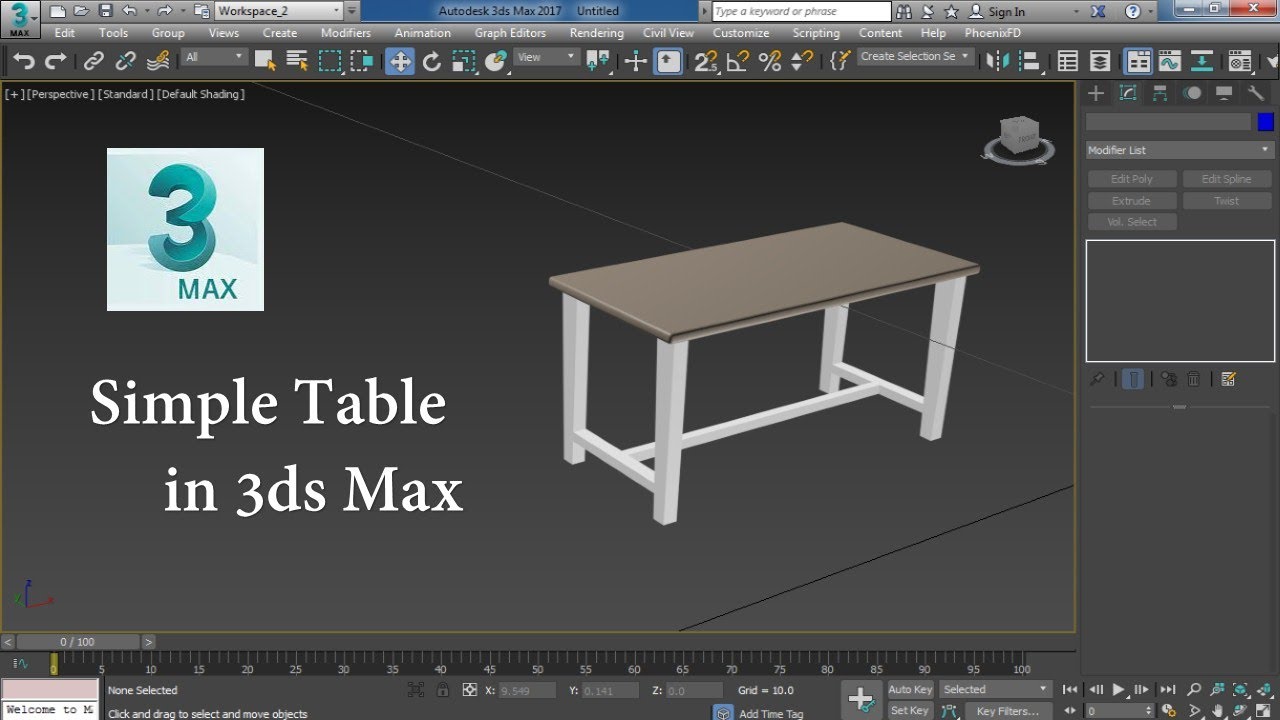The height and width of the screenshot is (720, 1280).
Task: Open the Tools menu
Action: (x=113, y=33)
